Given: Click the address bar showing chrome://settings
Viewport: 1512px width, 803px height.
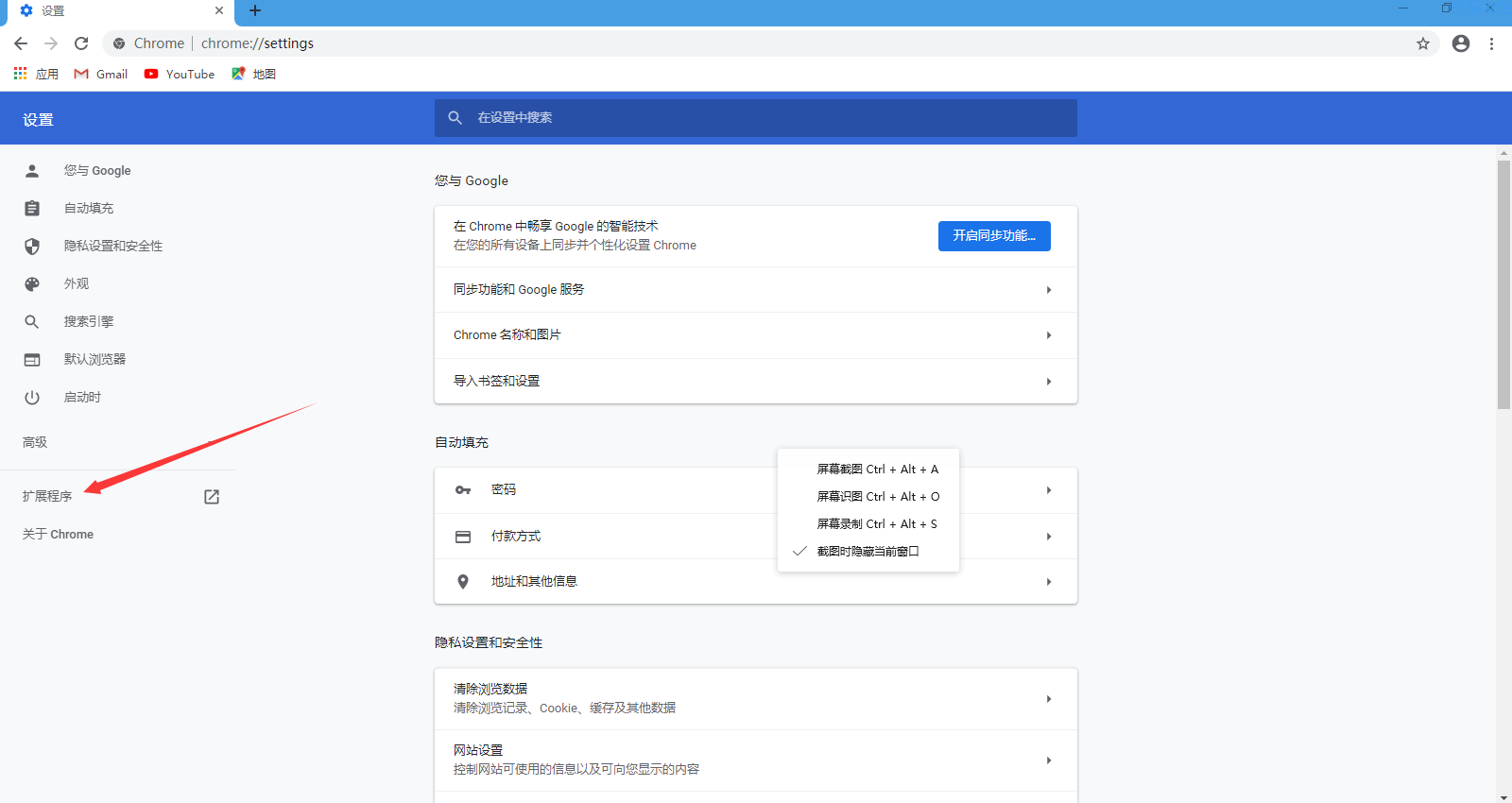Looking at the screenshot, I should tap(770, 43).
